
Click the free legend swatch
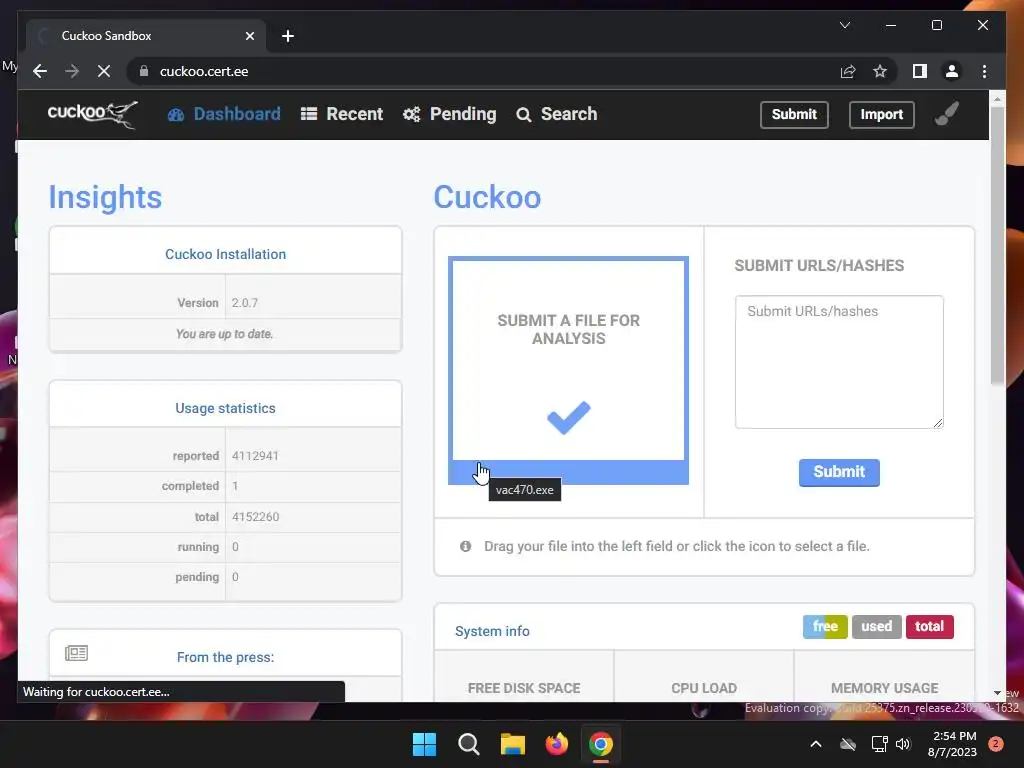coord(825,626)
